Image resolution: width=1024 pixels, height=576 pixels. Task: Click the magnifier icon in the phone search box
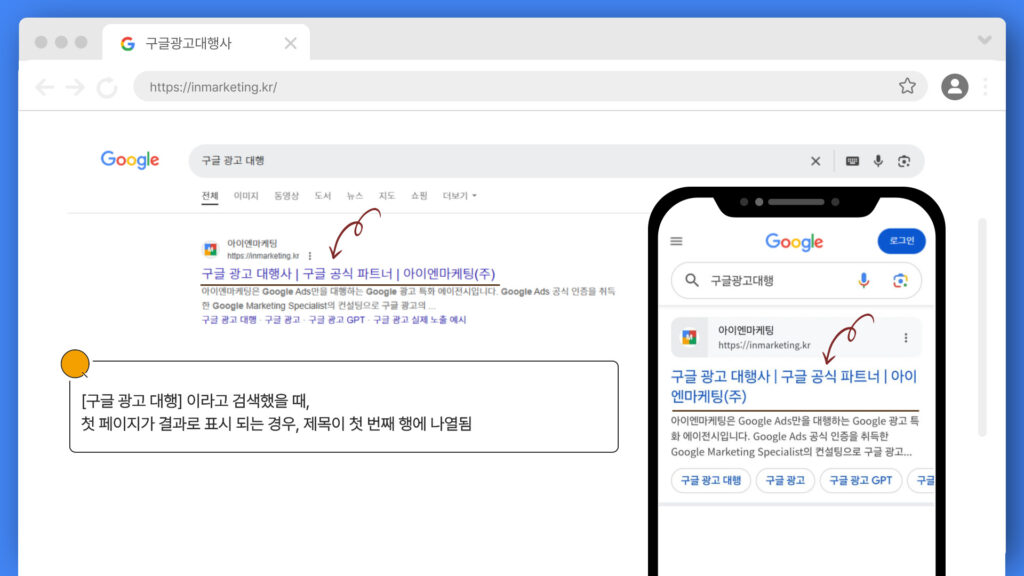coord(692,281)
